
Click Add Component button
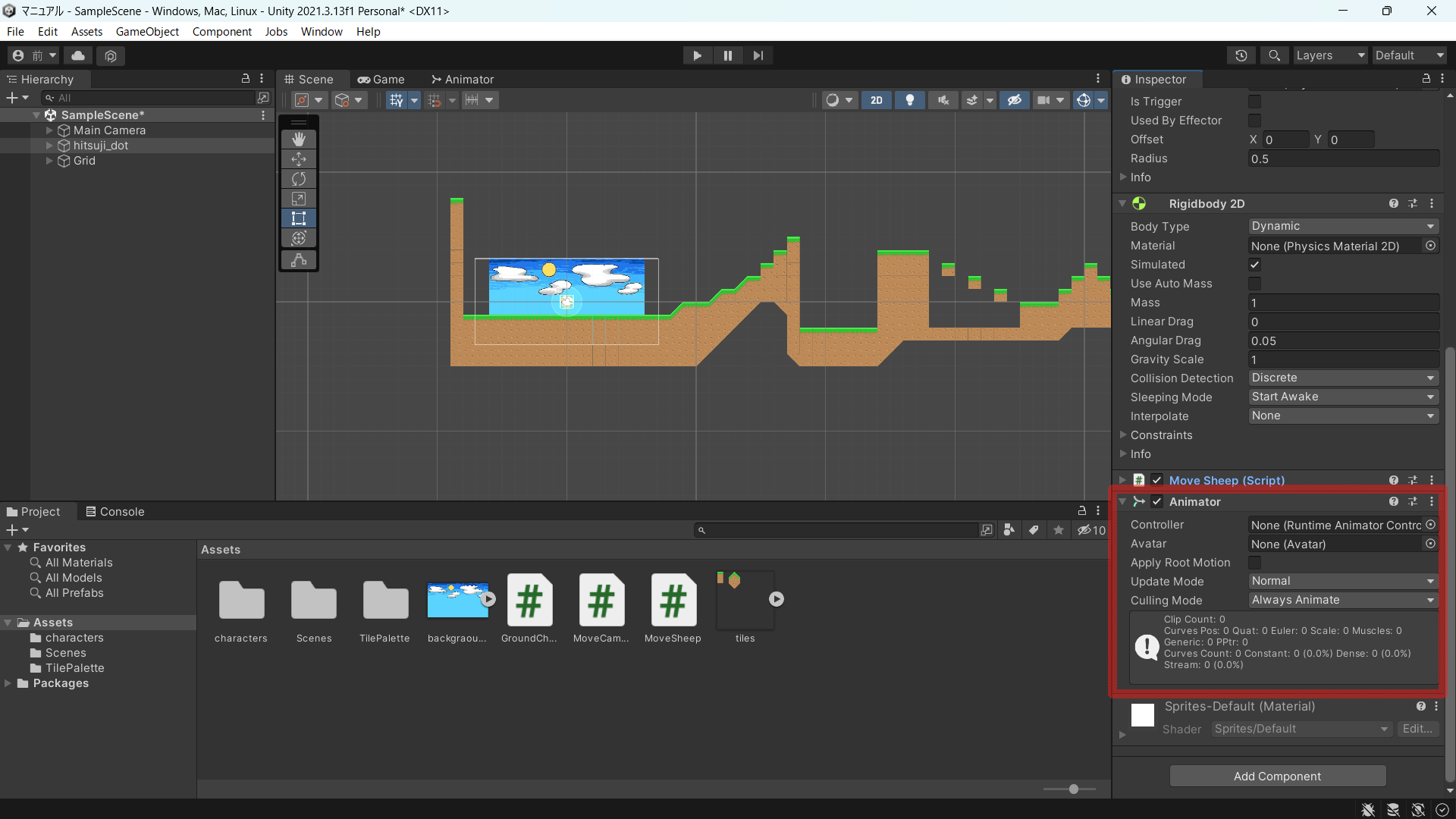1278,776
